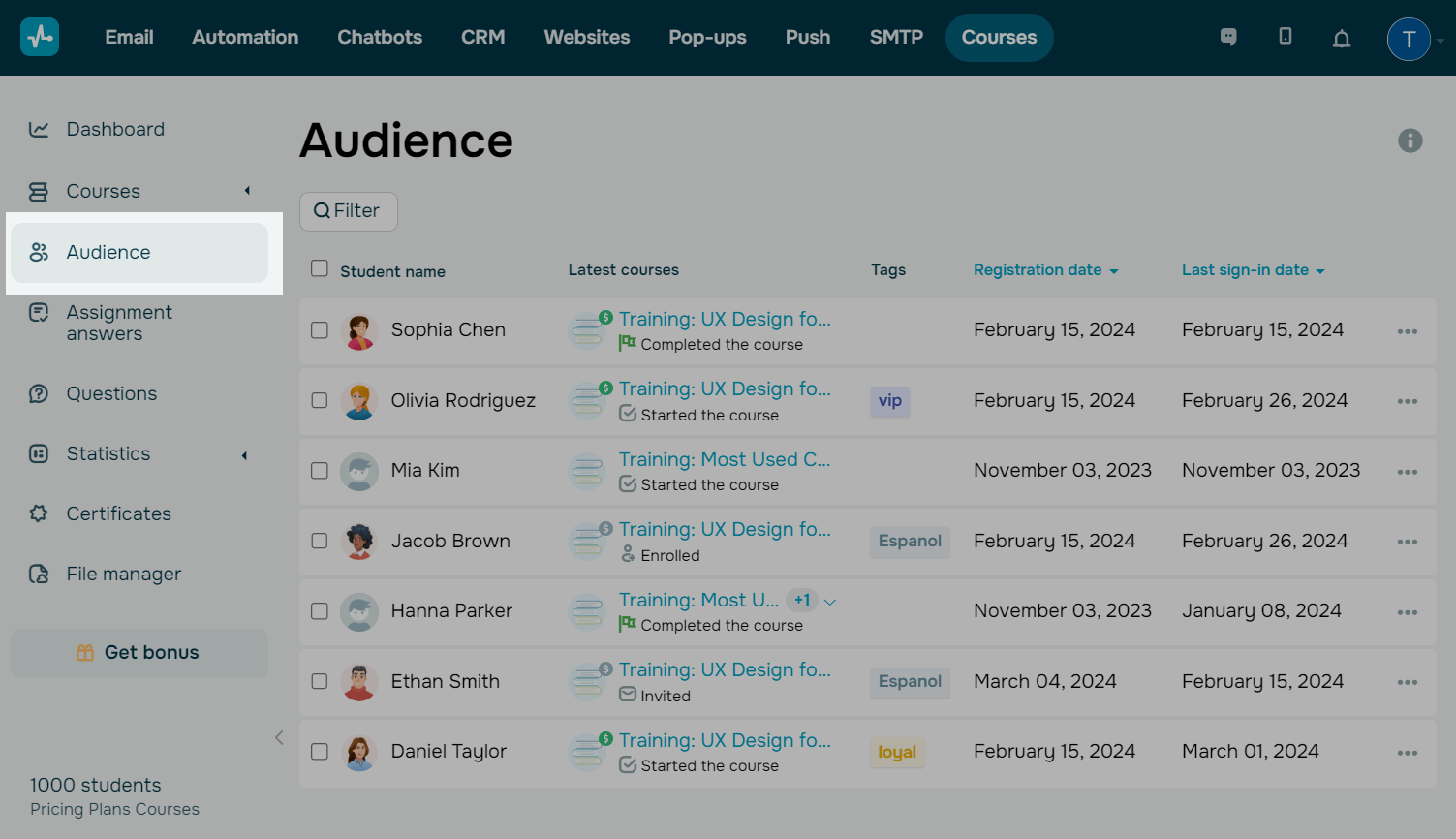This screenshot has height=839, width=1456.
Task: Open the Automation section from the navigation
Action: tap(245, 37)
